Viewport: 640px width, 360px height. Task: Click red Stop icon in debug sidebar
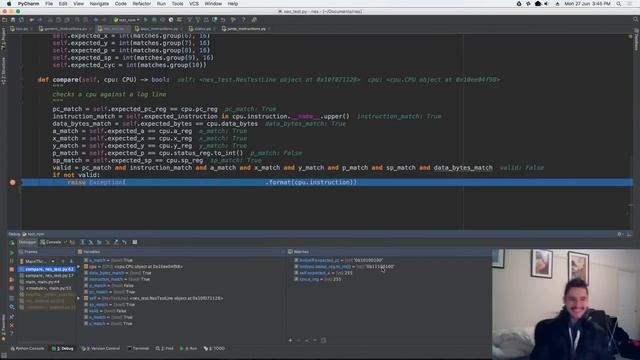[12, 269]
